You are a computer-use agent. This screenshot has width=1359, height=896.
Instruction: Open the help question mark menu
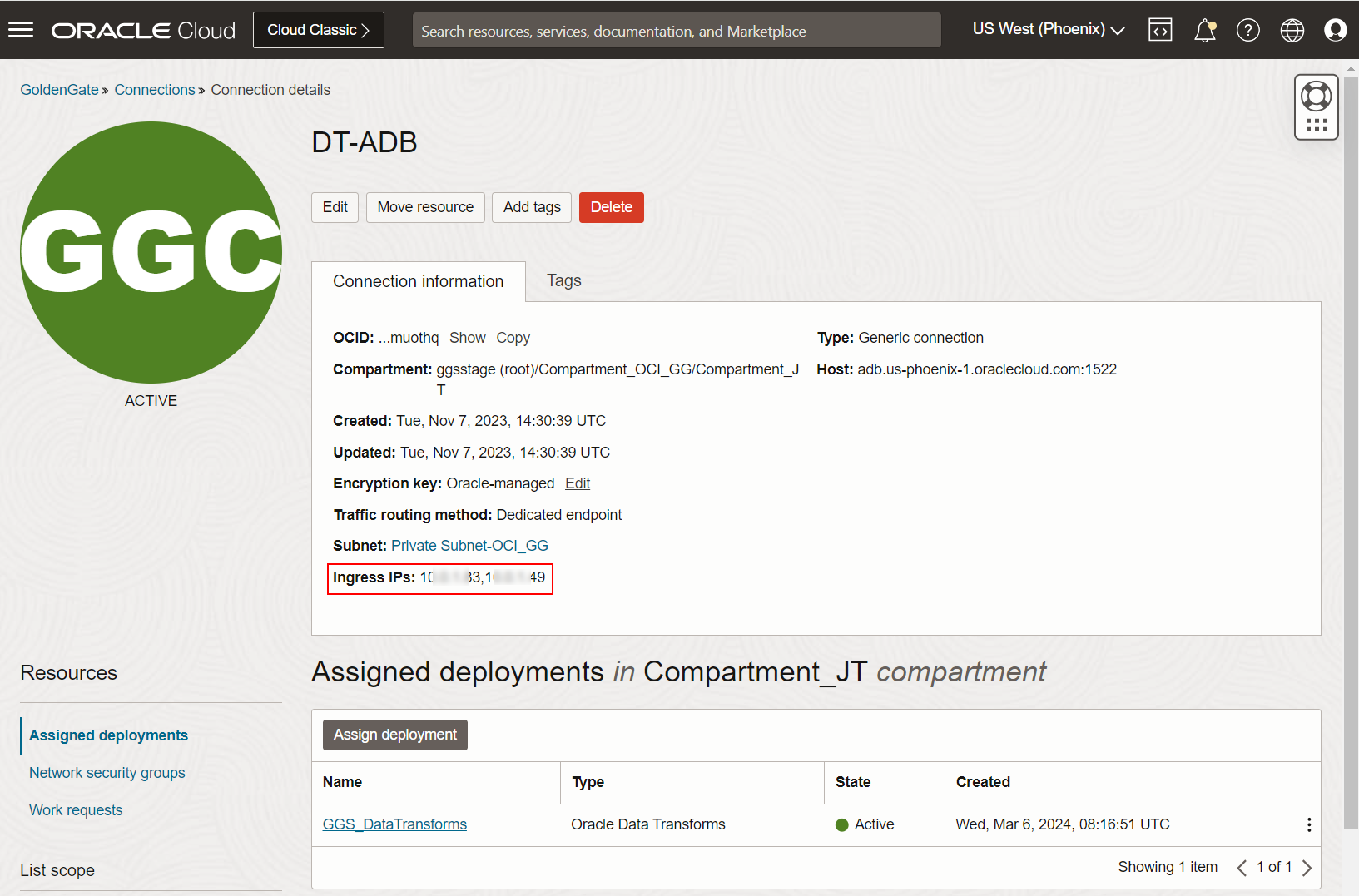click(x=1247, y=30)
